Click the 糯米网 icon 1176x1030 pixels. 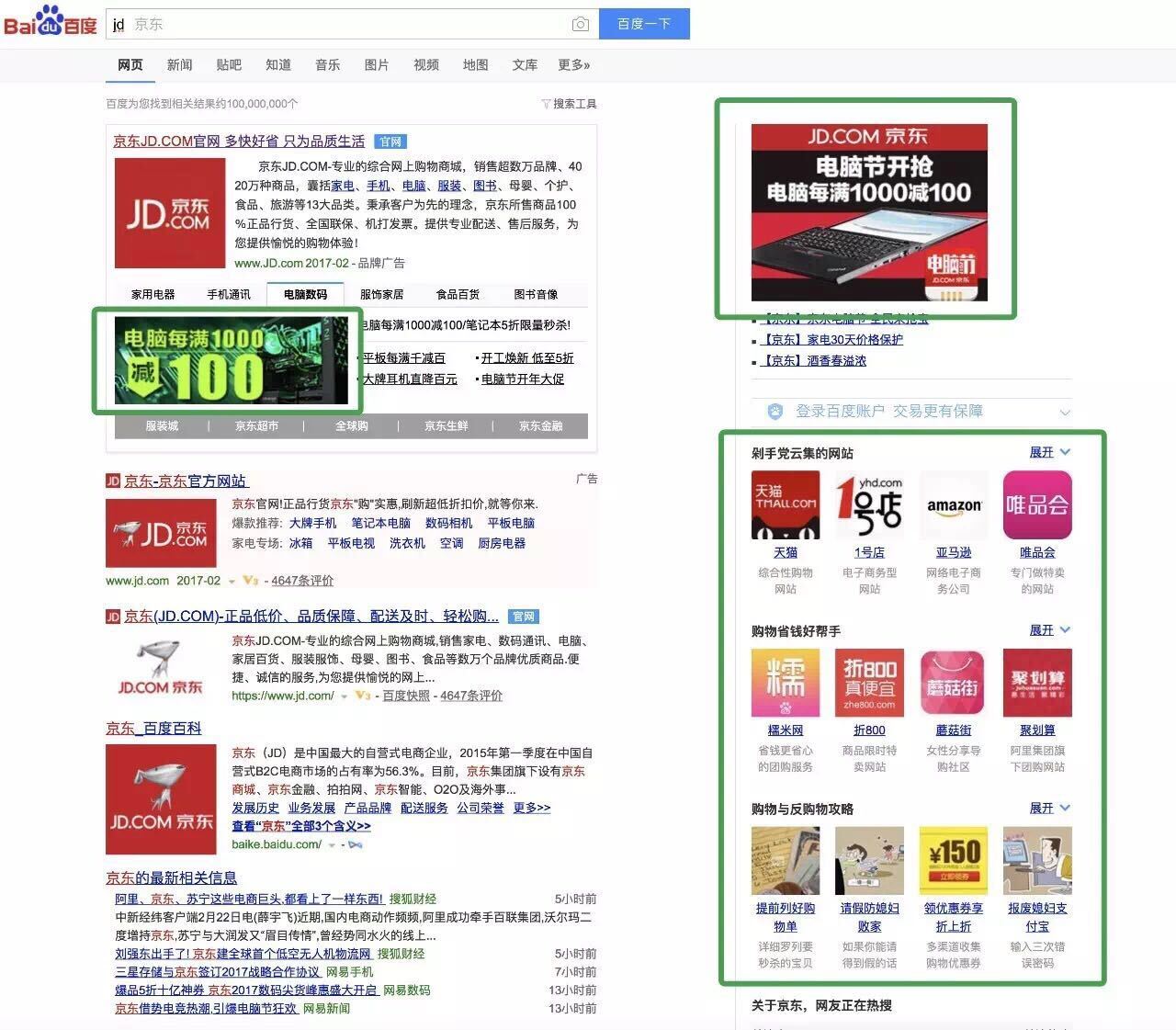coord(786,683)
